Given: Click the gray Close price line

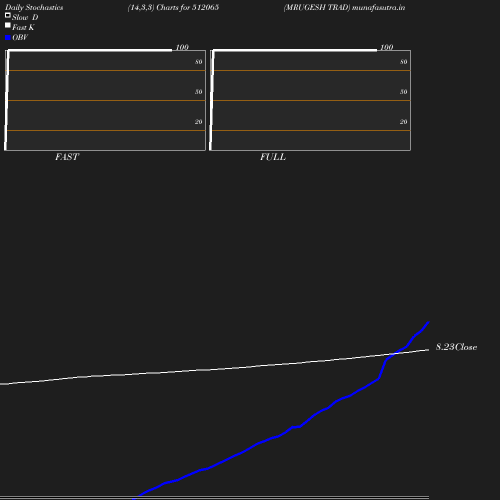Looking at the screenshot, I should [x=213, y=369].
